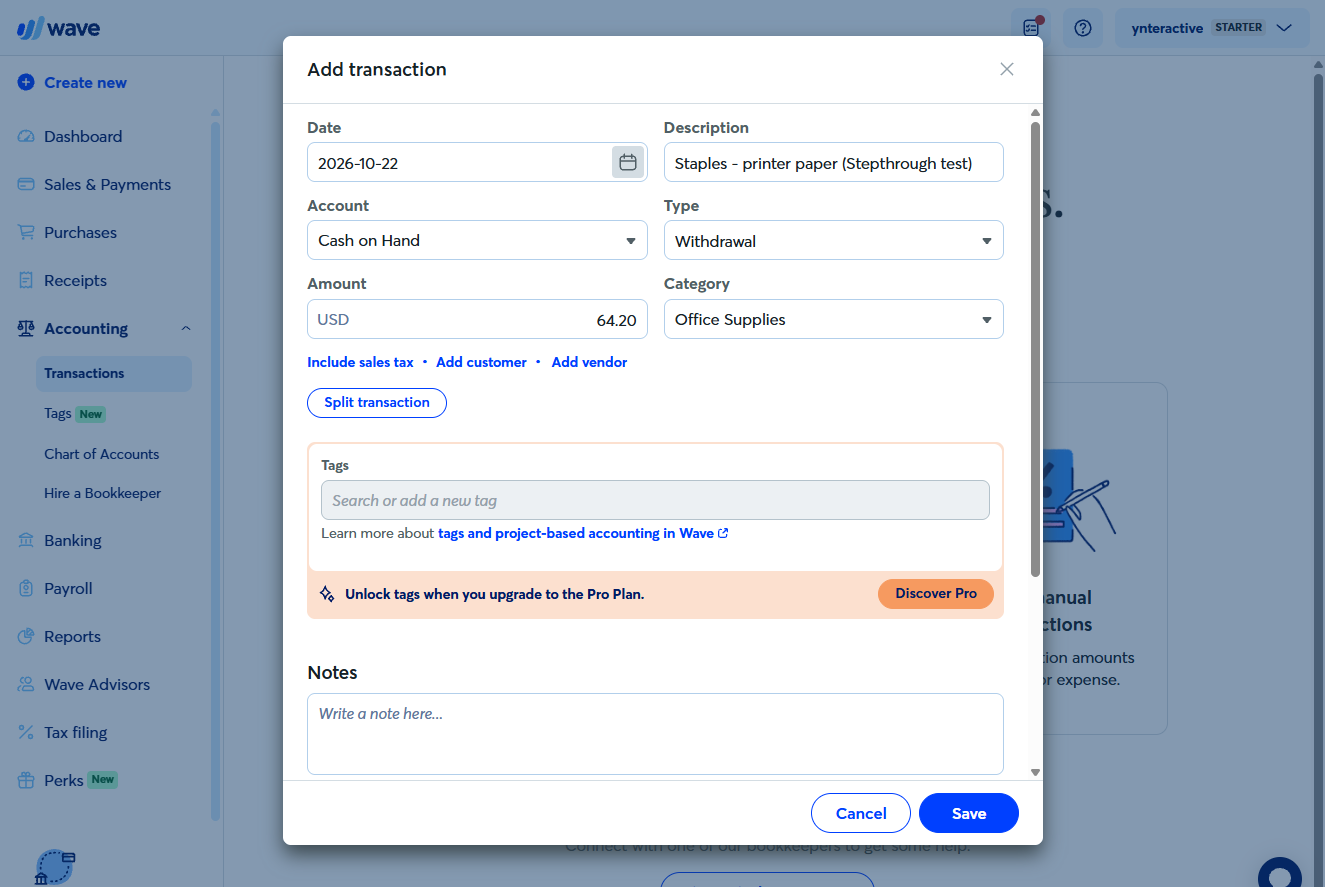The image size is (1325, 887).
Task: Focus the Notes text area
Action: tap(655, 733)
